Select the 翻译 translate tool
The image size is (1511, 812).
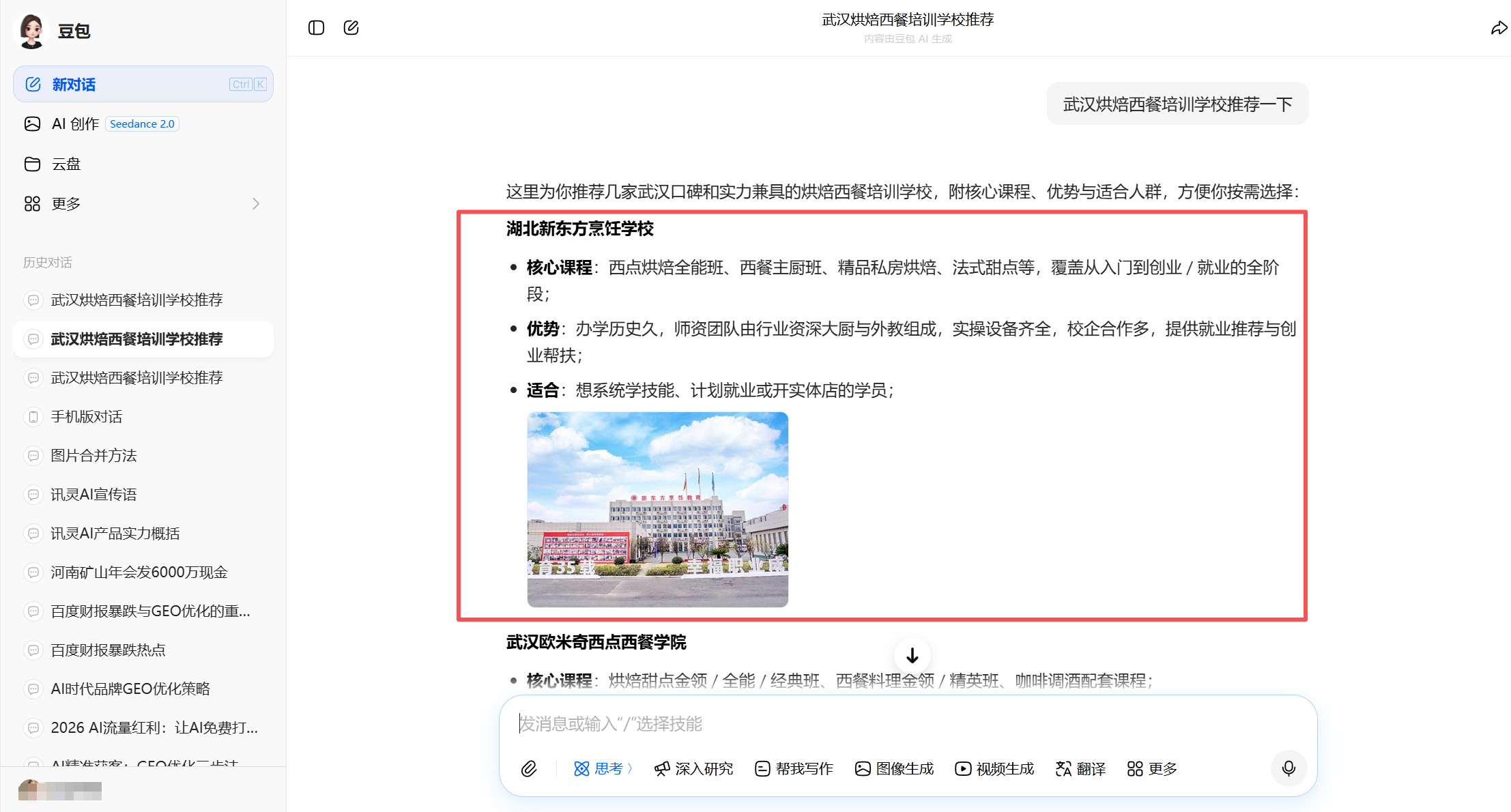(1080, 769)
